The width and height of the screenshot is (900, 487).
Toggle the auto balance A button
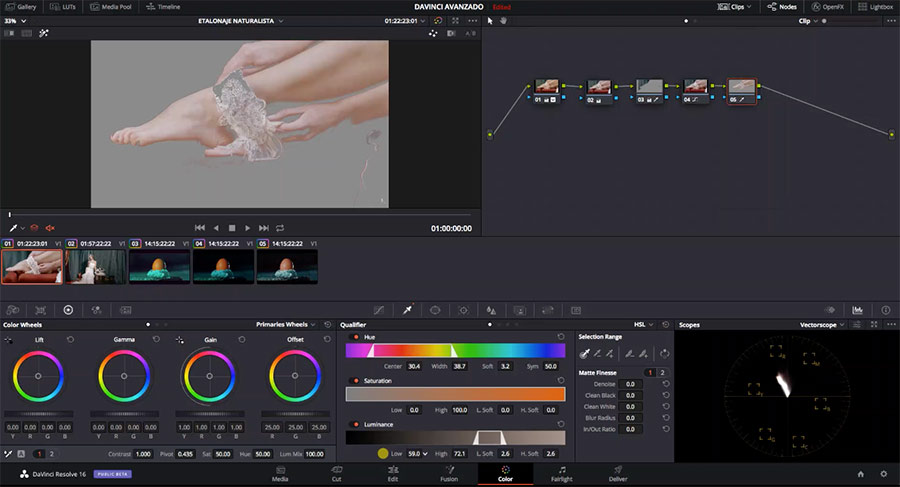21,454
